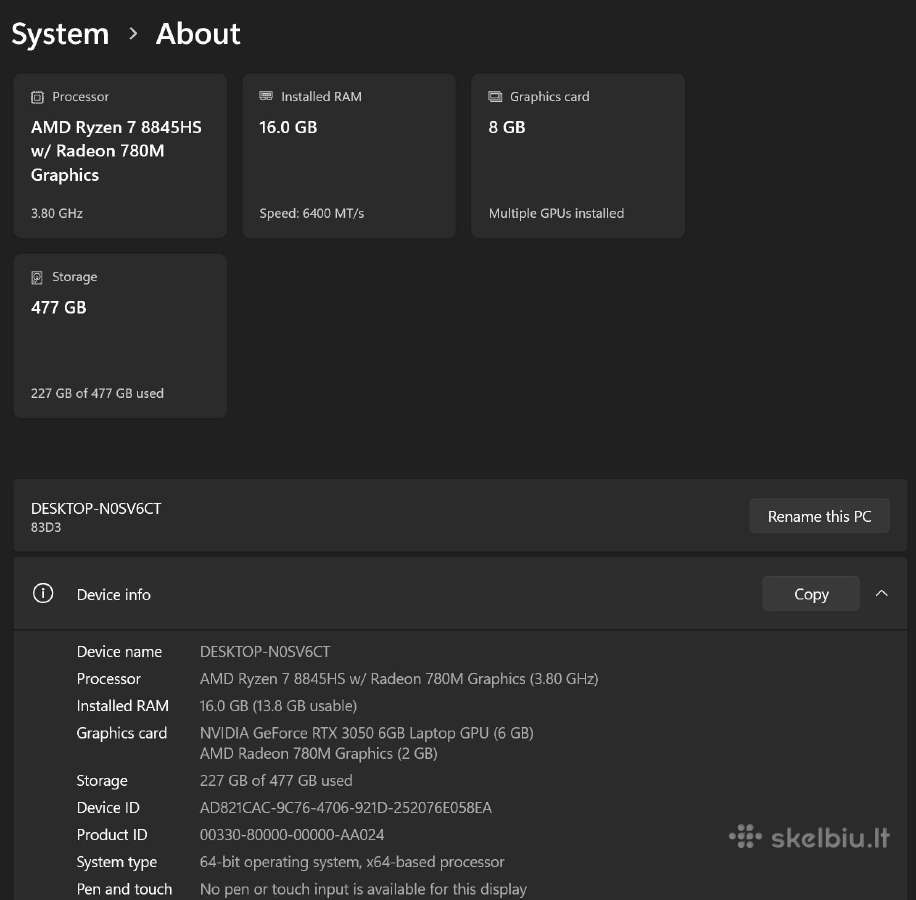Collapse the Device info section chevron

[x=882, y=593]
